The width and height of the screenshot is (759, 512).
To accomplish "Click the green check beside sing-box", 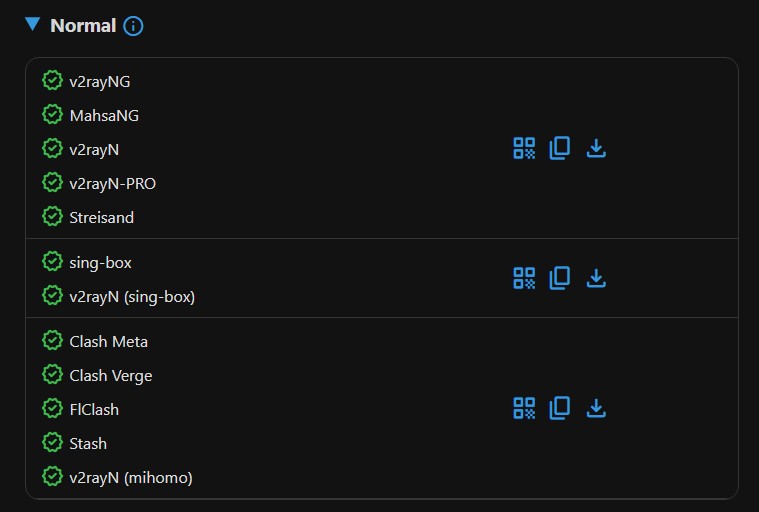I will click(x=52, y=262).
